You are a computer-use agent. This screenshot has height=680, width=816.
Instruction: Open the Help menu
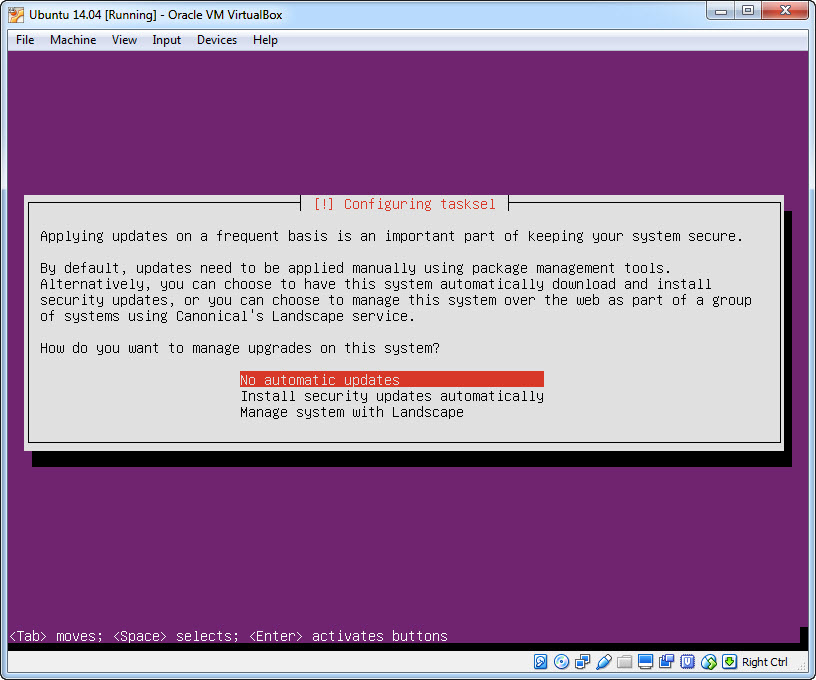point(265,40)
